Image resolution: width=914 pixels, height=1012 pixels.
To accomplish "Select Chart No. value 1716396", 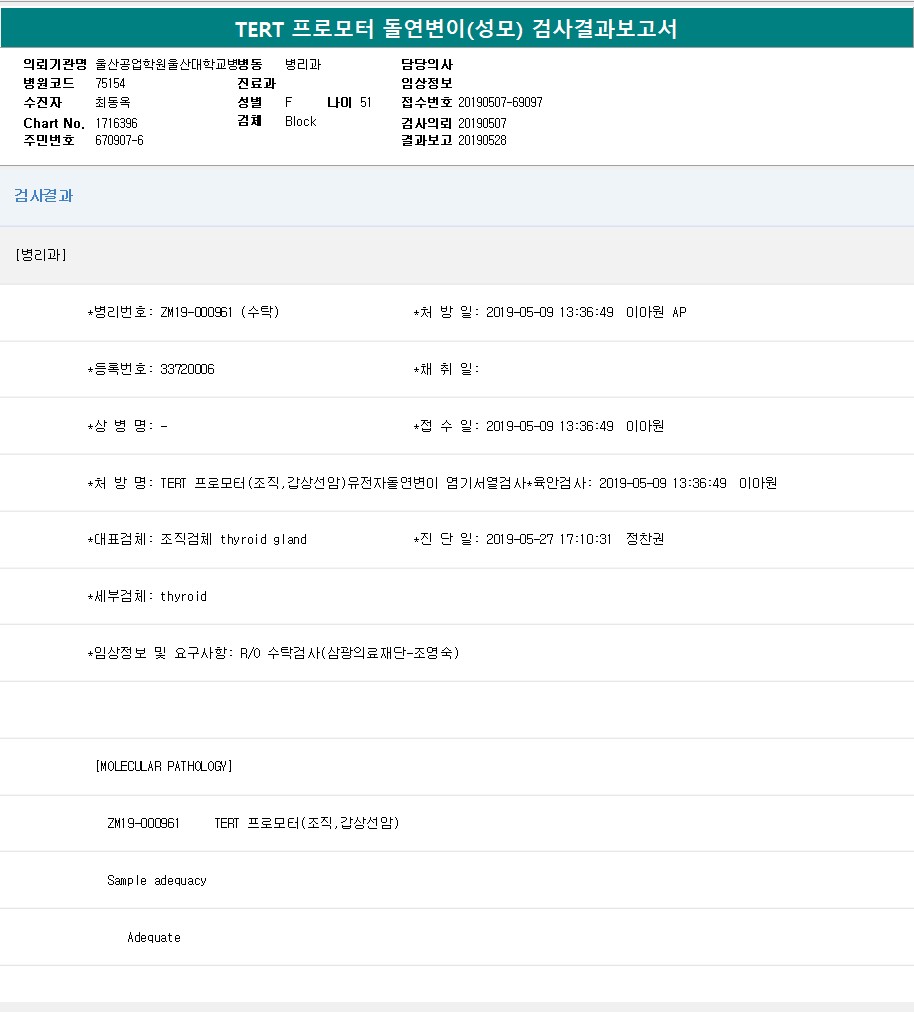I will (x=116, y=123).
